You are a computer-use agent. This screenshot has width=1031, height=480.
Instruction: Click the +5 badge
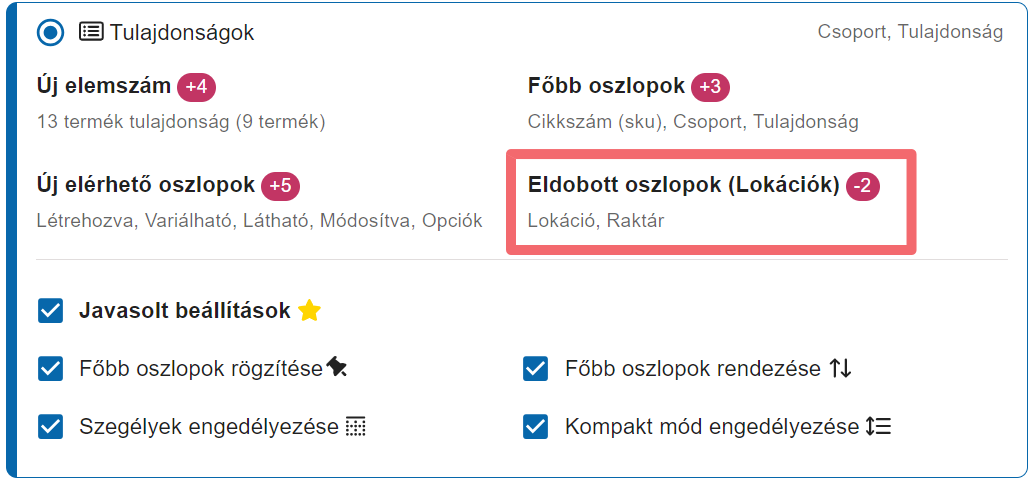280,186
